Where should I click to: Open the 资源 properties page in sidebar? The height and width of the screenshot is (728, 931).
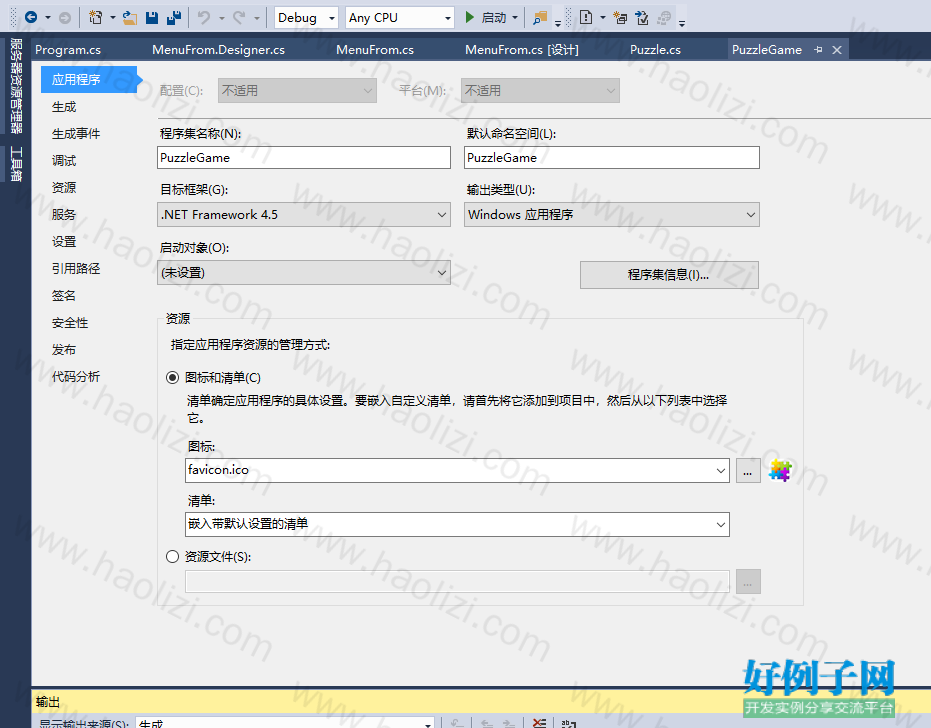pyautogui.click(x=64, y=188)
